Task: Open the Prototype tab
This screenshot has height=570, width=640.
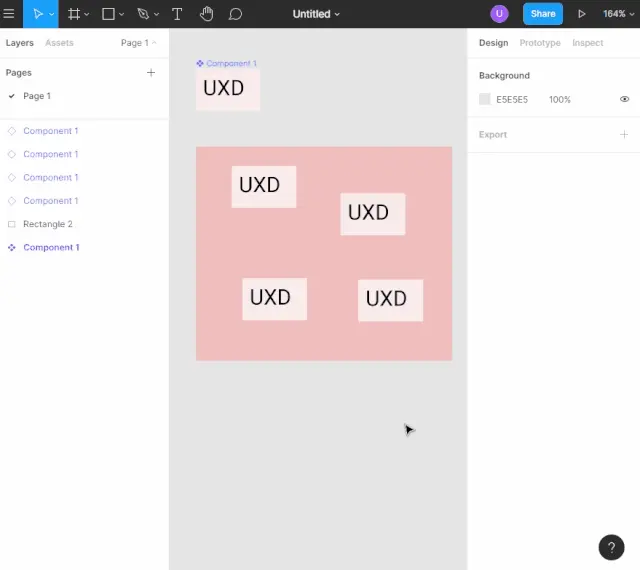Action: (540, 43)
